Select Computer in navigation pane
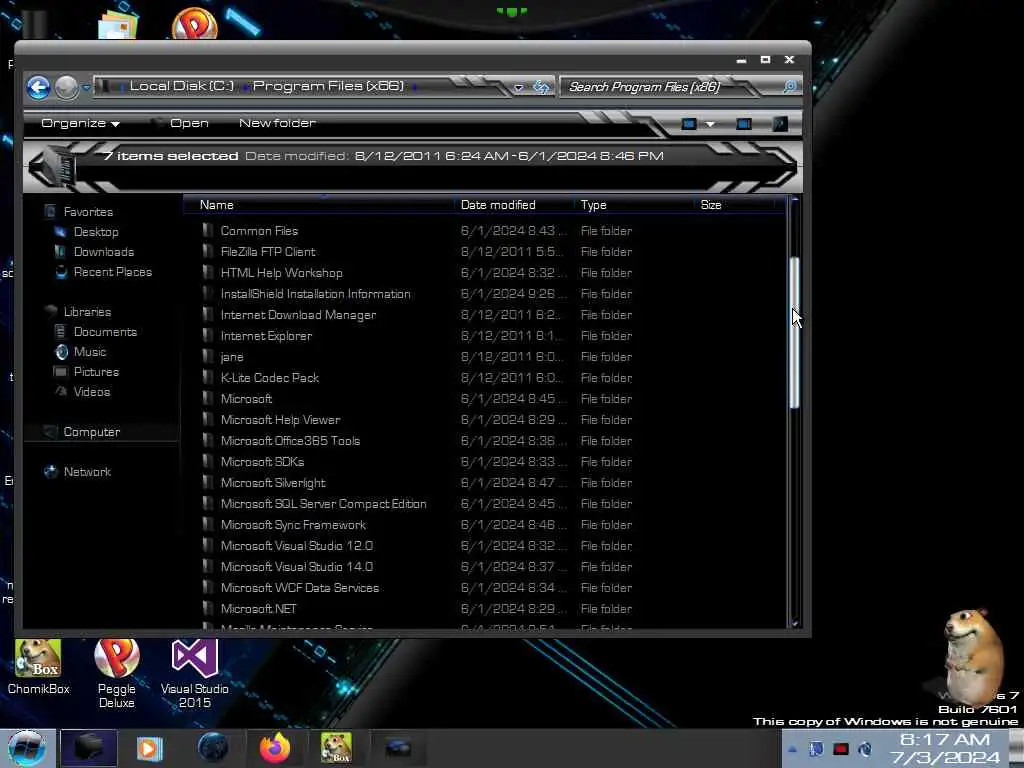Image resolution: width=1024 pixels, height=768 pixels. pos(91,432)
